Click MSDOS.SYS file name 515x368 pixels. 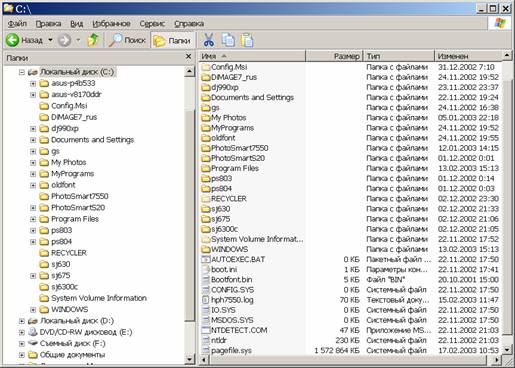tap(232, 320)
